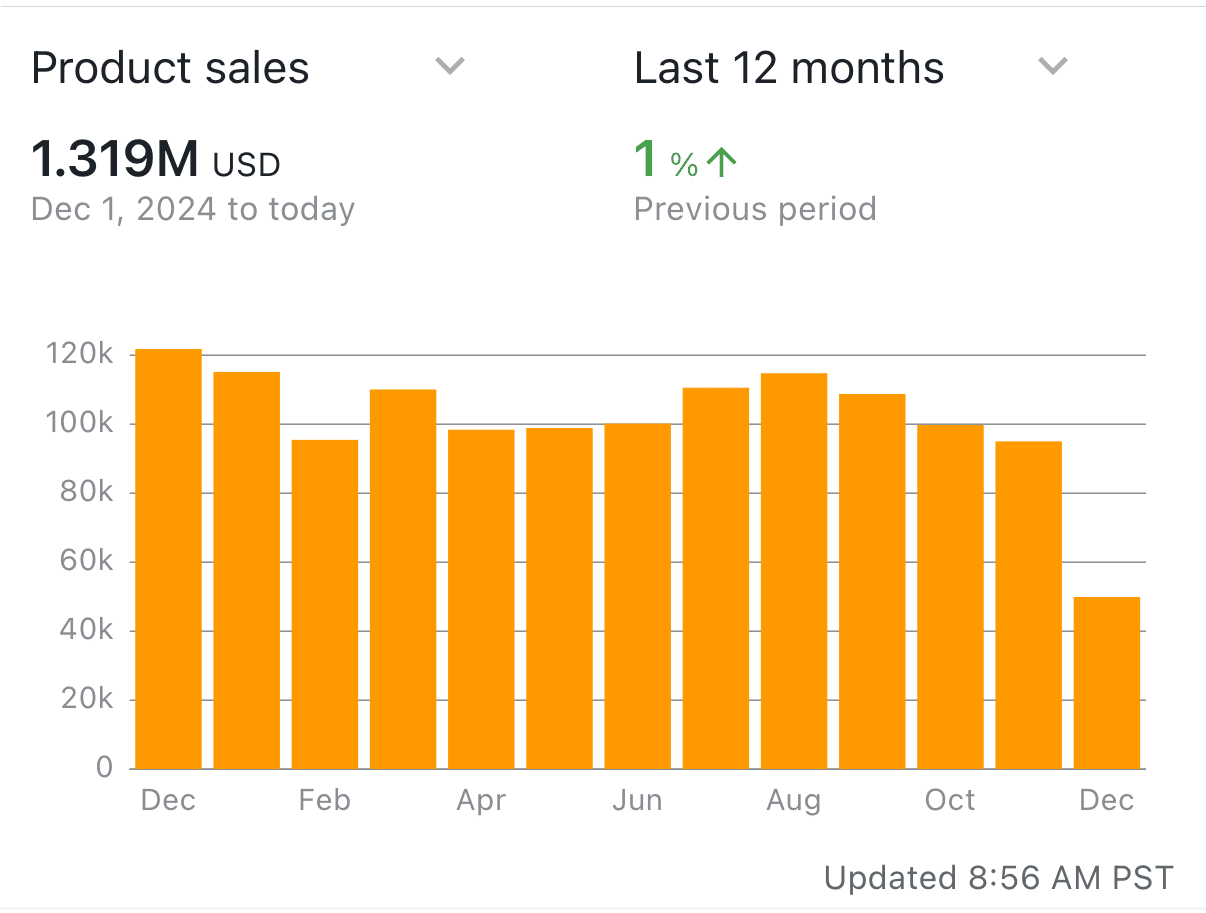This screenshot has height=913, width=1206.
Task: Select the October sales bar
Action: [950, 596]
